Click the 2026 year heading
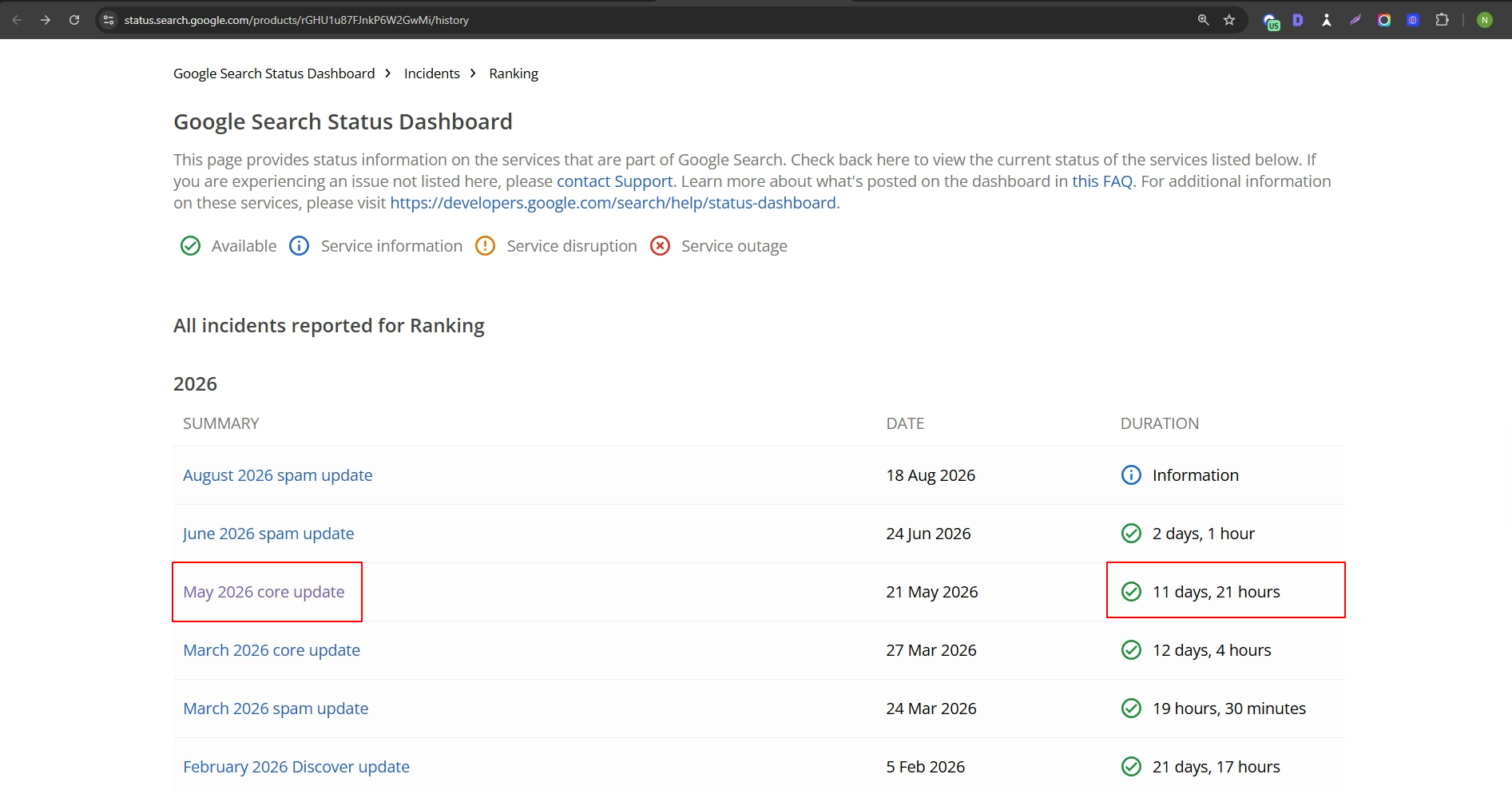Viewport: 1512px width, 794px height. pyautogui.click(x=196, y=384)
